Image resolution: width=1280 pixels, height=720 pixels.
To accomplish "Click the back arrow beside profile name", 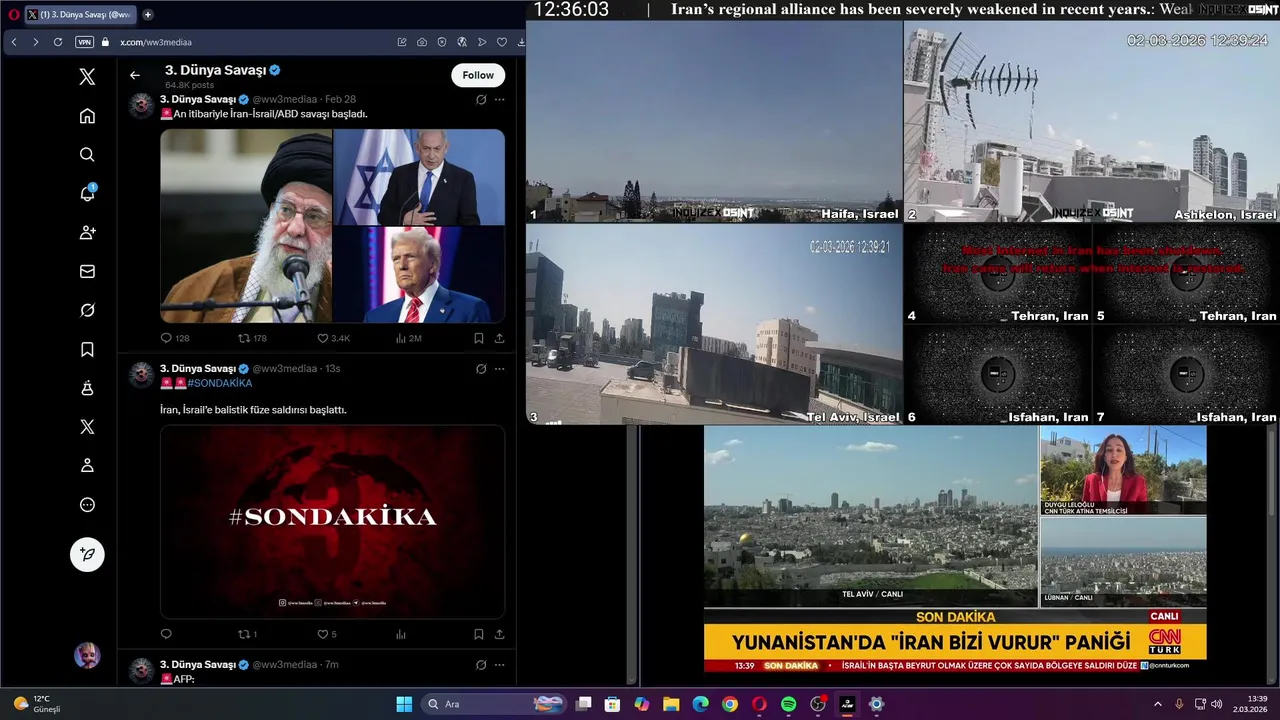I will pyautogui.click(x=135, y=75).
